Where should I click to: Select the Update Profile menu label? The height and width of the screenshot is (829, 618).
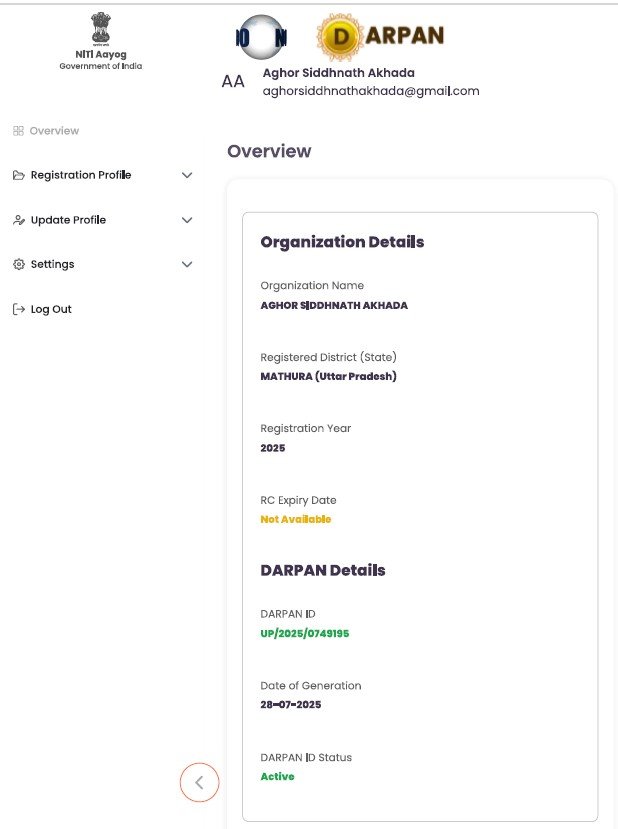point(68,220)
